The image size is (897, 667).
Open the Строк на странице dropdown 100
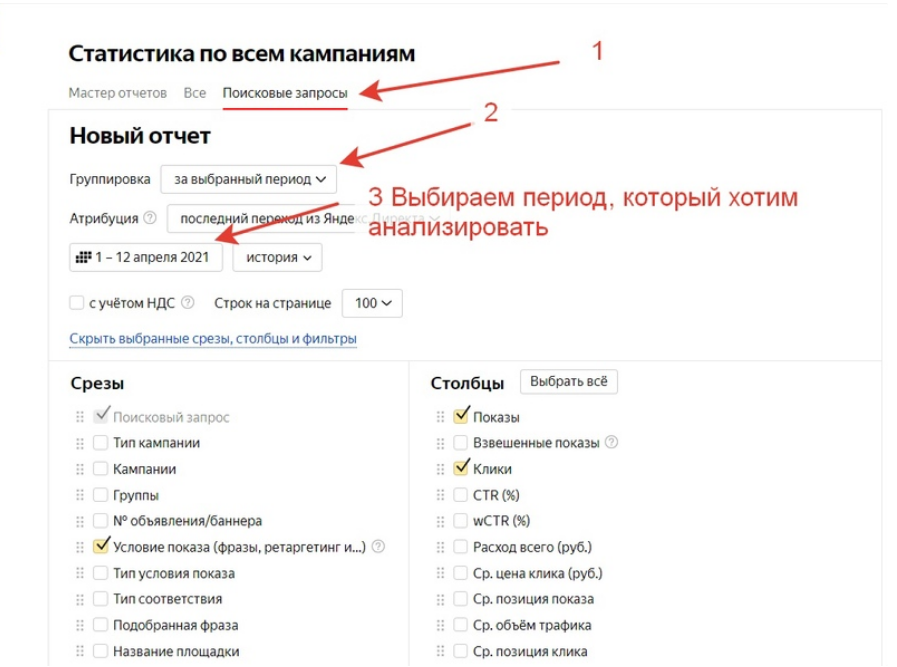pyautogui.click(x=372, y=303)
